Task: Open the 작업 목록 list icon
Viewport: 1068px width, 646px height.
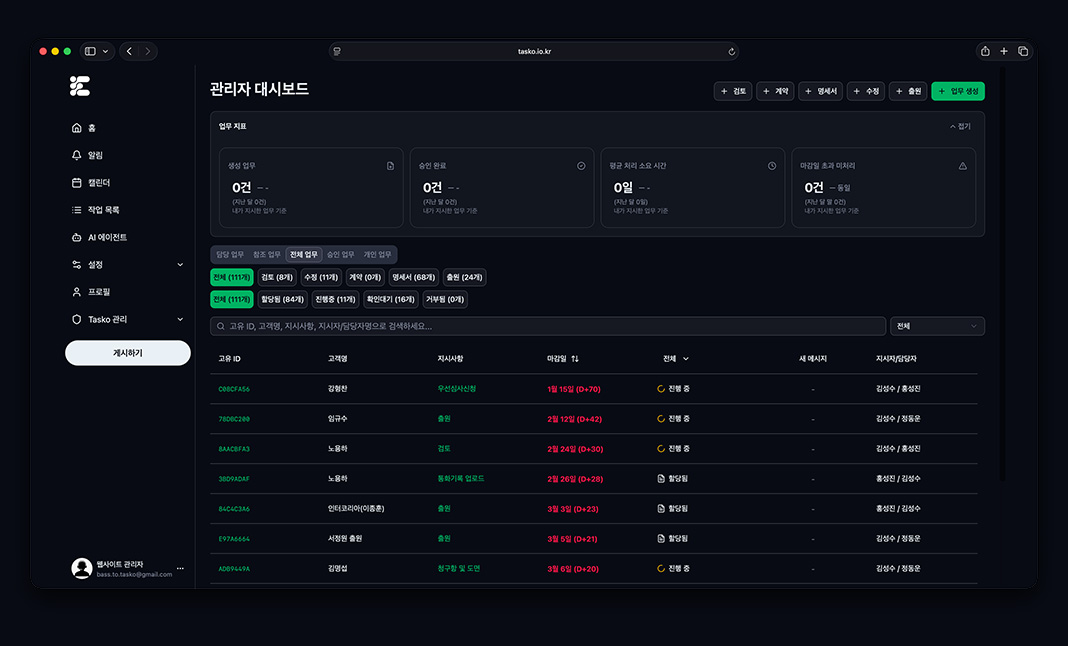Action: click(x=76, y=210)
